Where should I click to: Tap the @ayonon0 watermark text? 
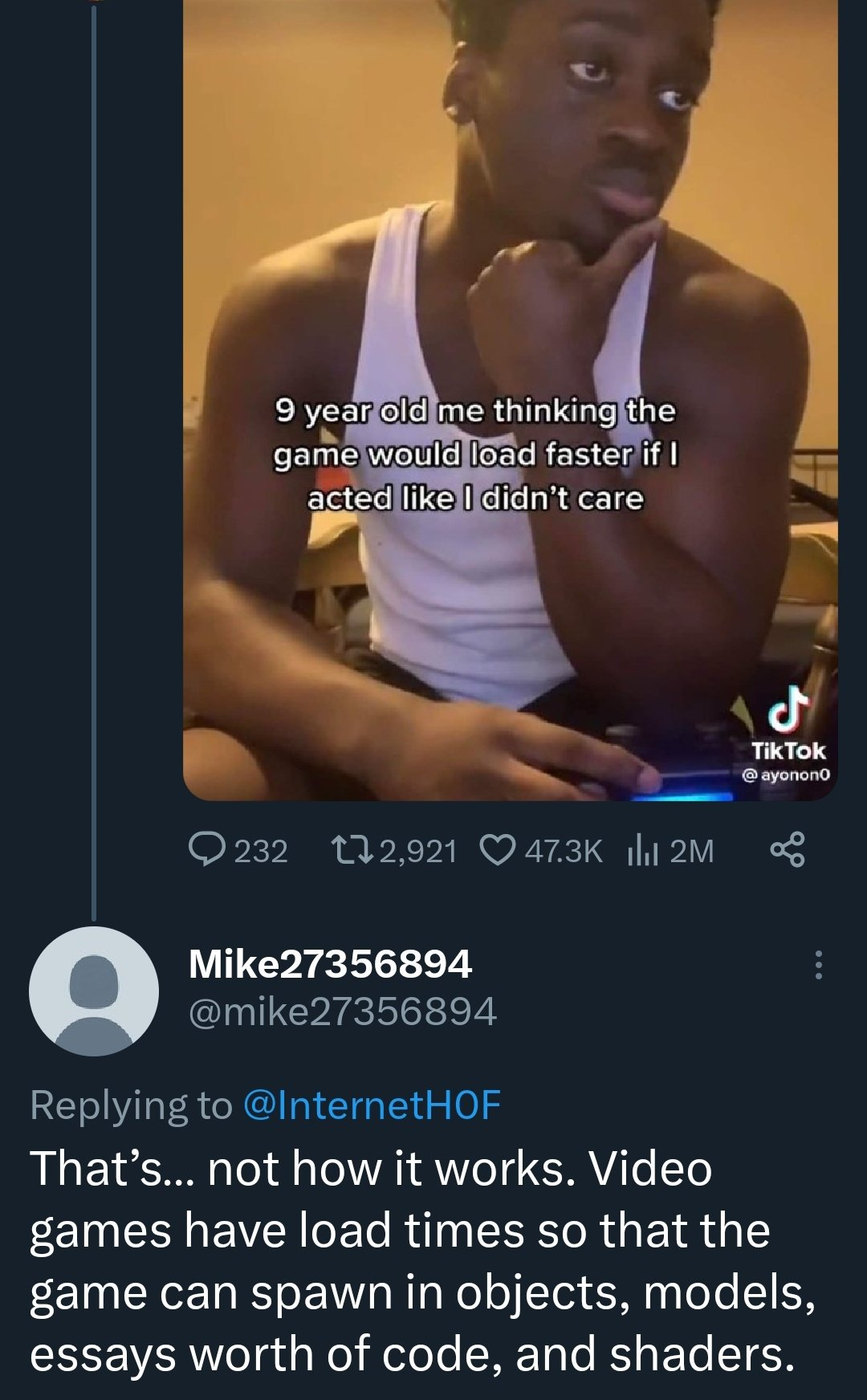point(788,775)
